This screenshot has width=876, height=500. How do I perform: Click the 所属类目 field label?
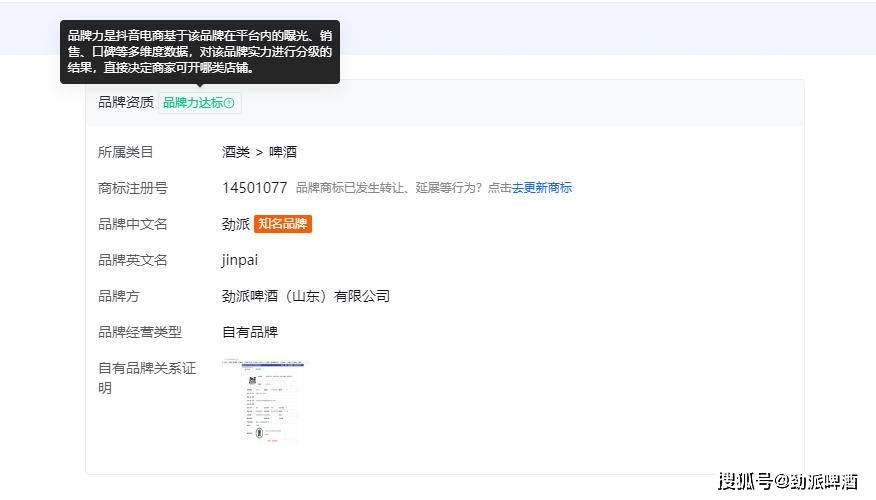point(126,152)
